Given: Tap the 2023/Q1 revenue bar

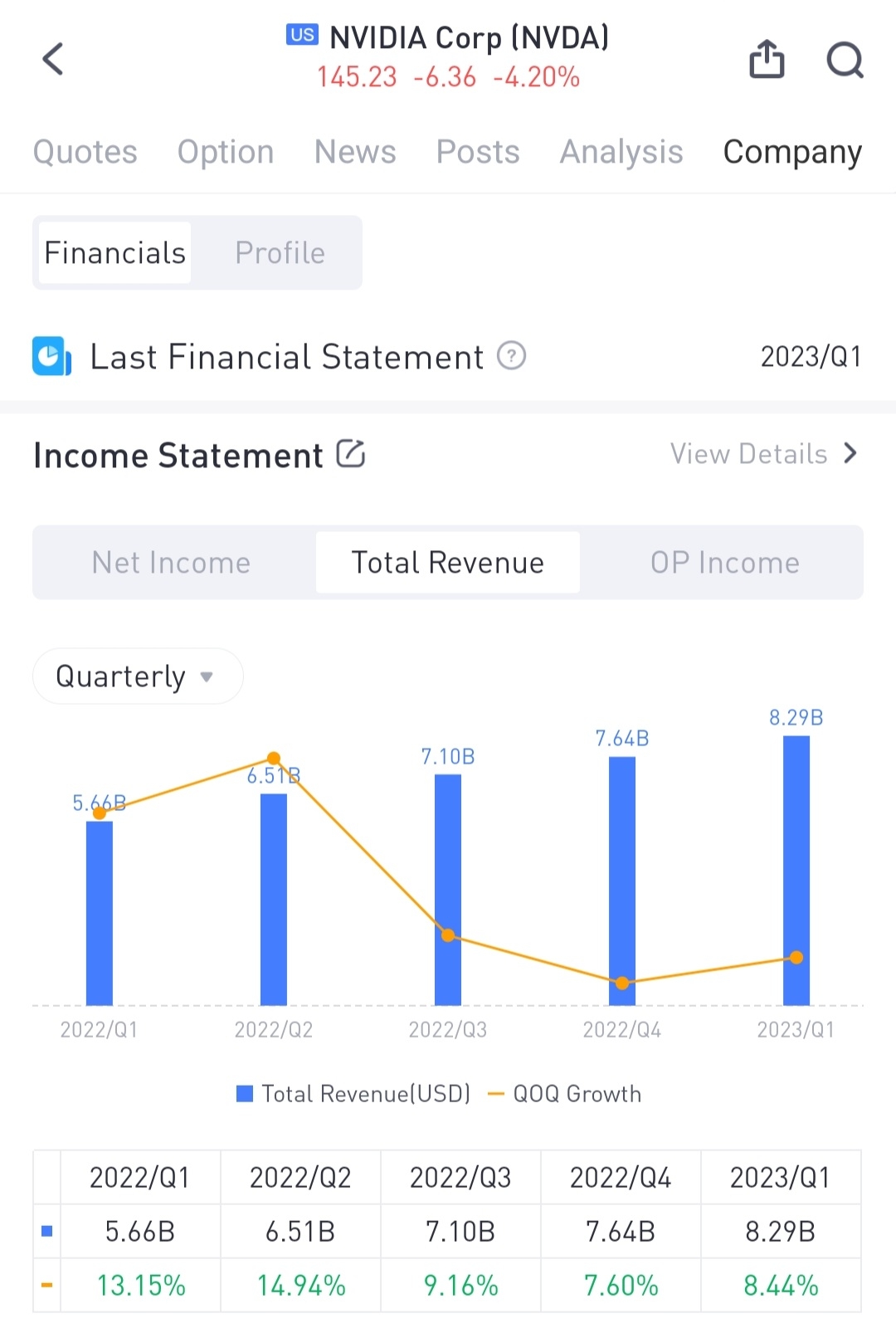Looking at the screenshot, I should point(796,870).
